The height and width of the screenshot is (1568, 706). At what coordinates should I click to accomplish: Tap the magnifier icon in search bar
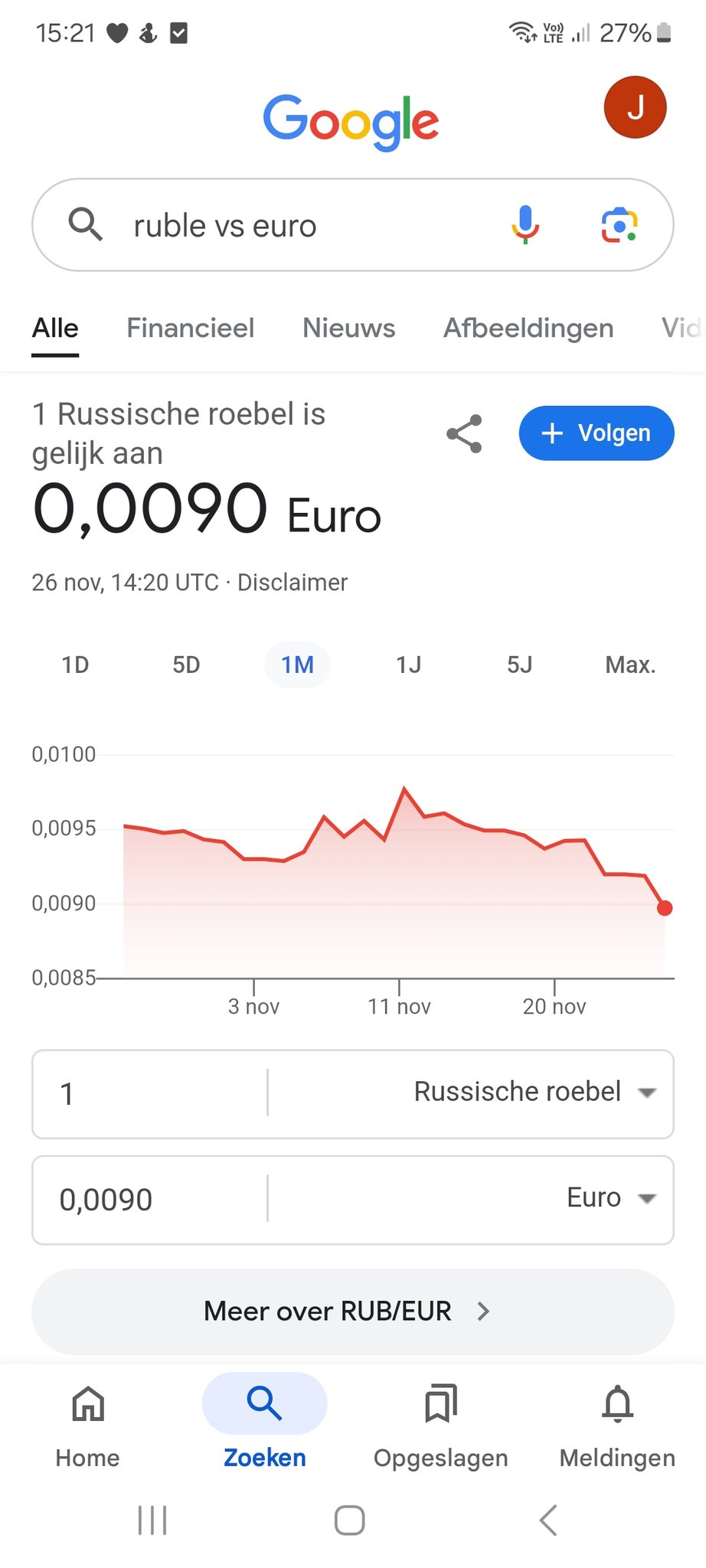point(85,225)
